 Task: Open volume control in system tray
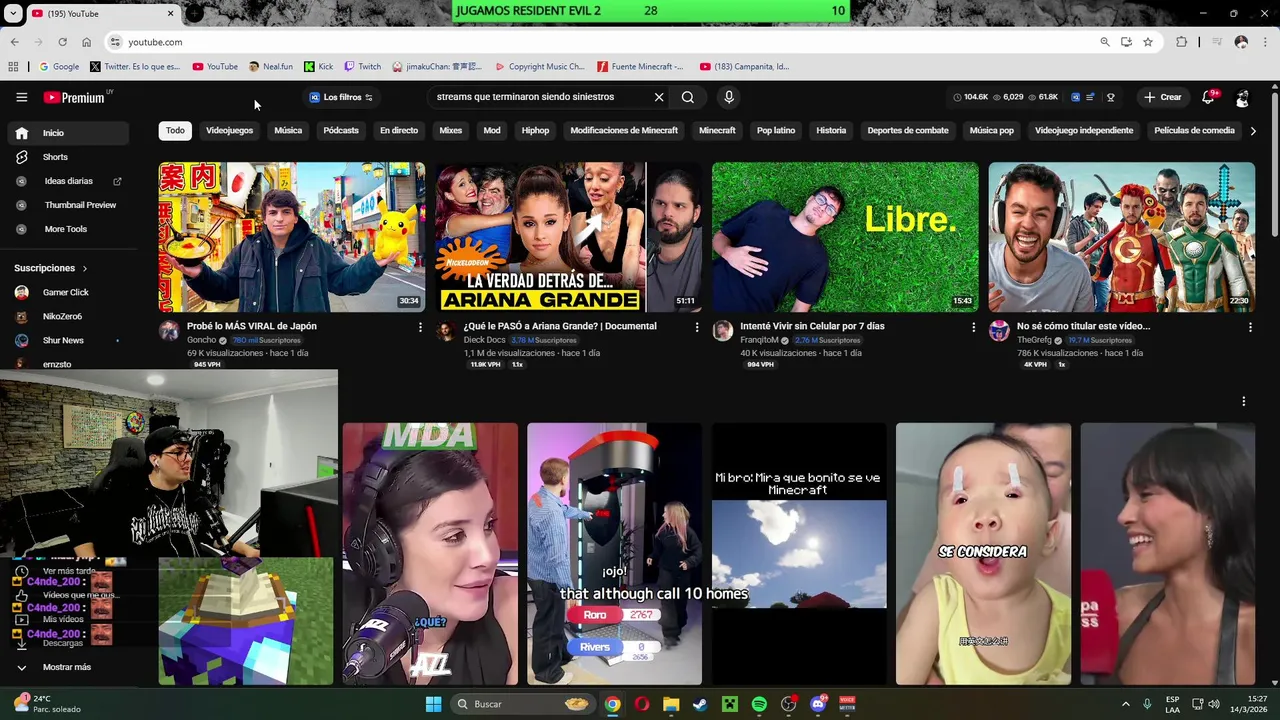click(1215, 704)
